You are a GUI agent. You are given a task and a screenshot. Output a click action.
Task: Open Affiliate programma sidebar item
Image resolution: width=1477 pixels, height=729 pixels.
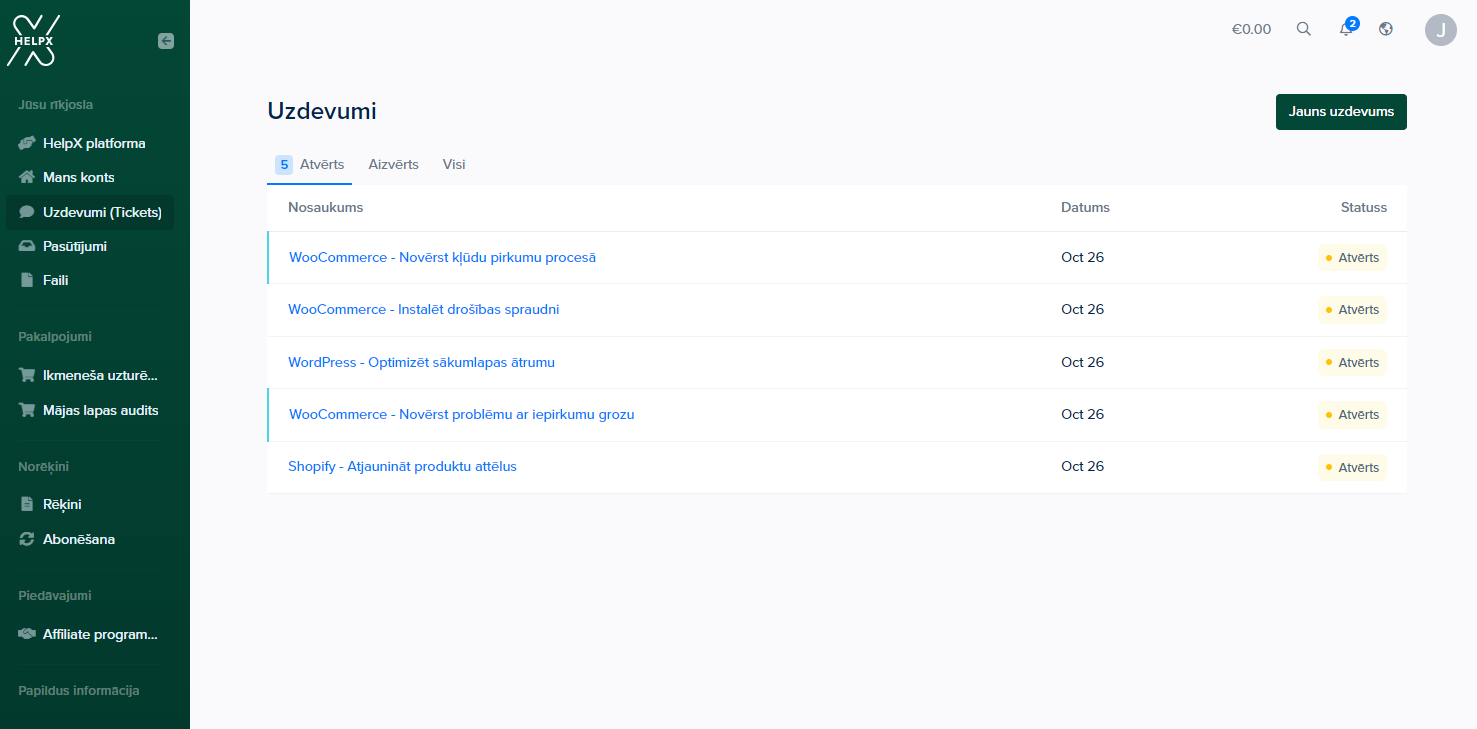(x=100, y=635)
